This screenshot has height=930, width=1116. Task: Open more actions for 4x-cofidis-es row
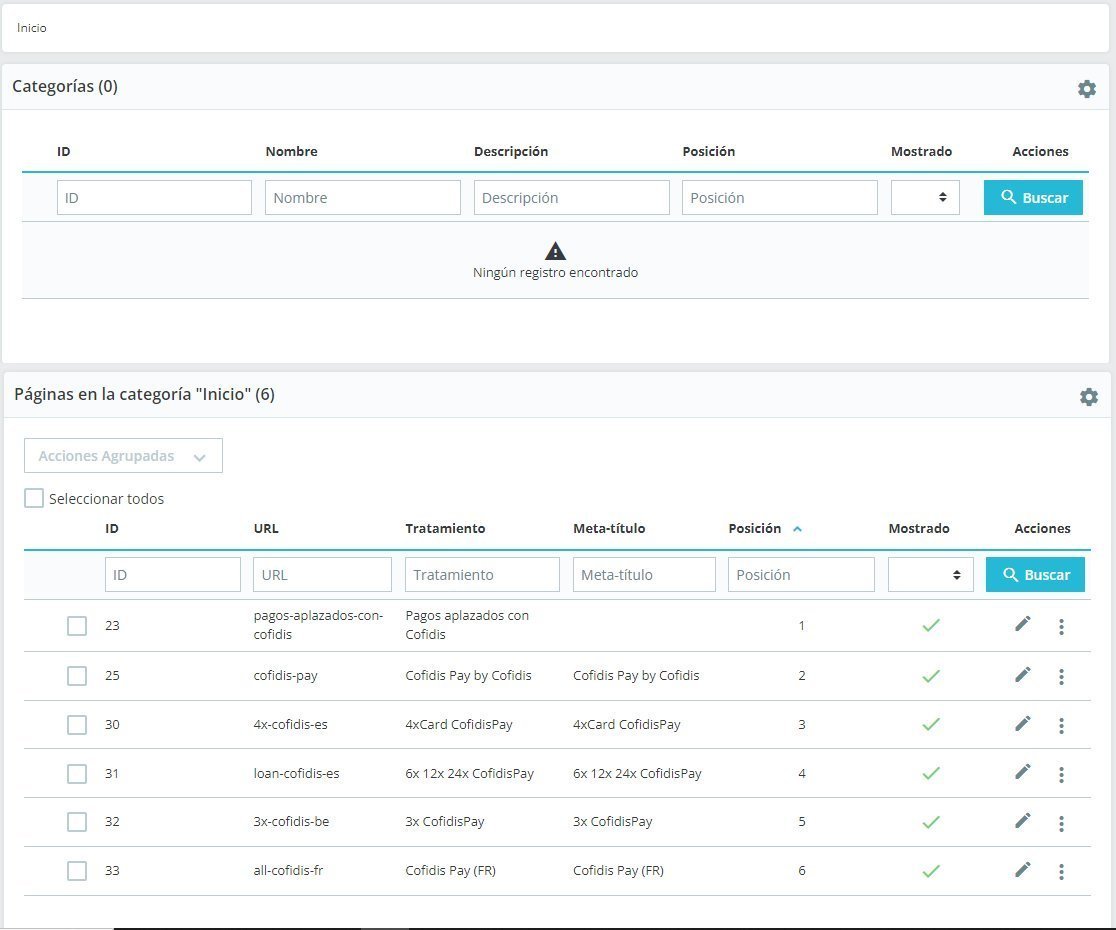coord(1061,725)
